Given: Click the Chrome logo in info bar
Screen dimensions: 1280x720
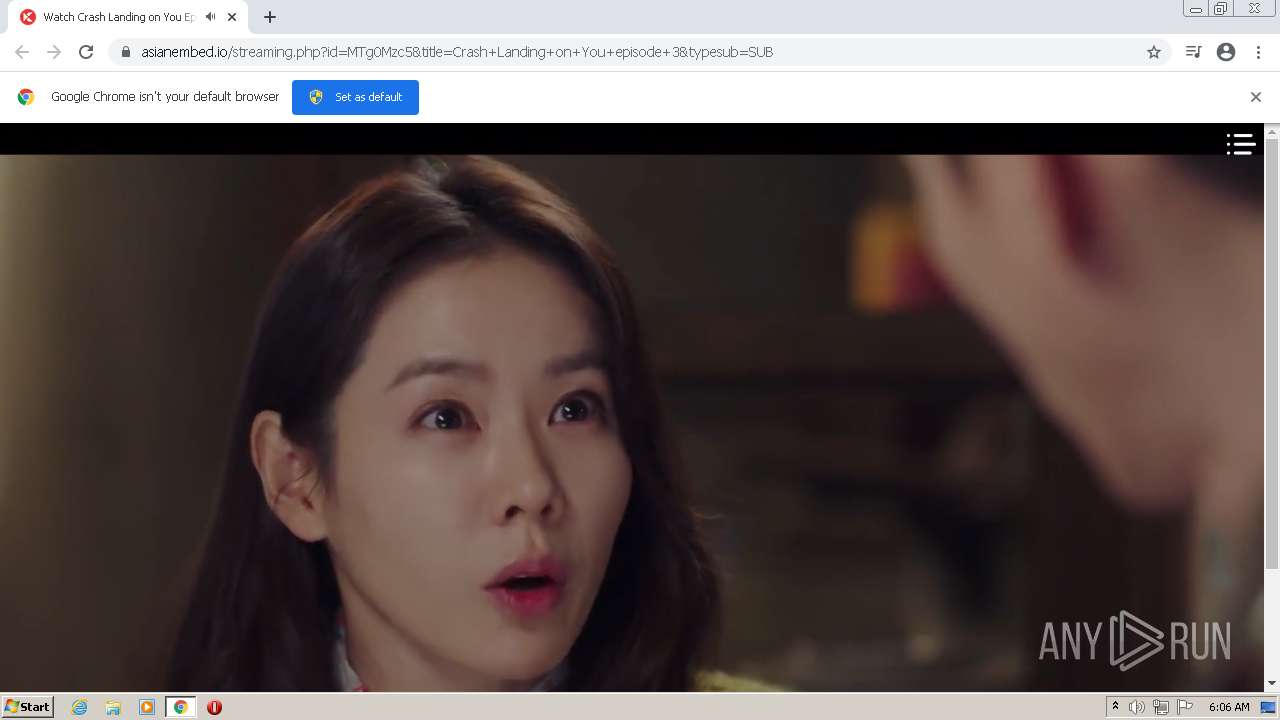Looking at the screenshot, I should (26, 97).
